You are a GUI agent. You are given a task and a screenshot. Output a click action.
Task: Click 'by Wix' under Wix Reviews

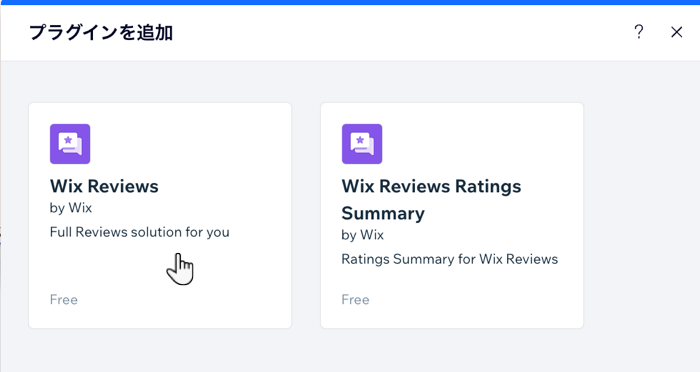tap(71, 208)
